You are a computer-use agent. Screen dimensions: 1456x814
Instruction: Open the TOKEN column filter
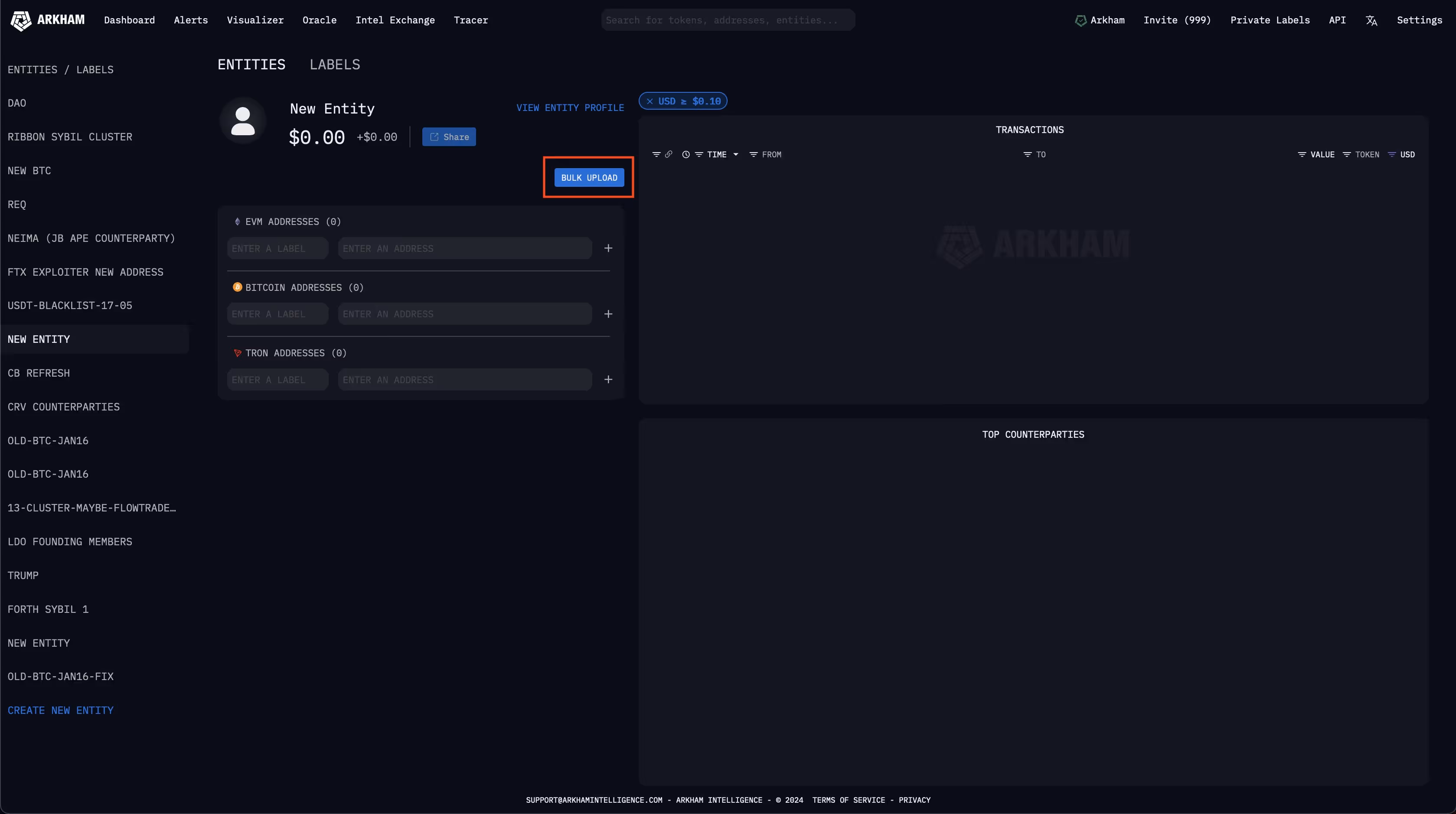tap(1347, 154)
